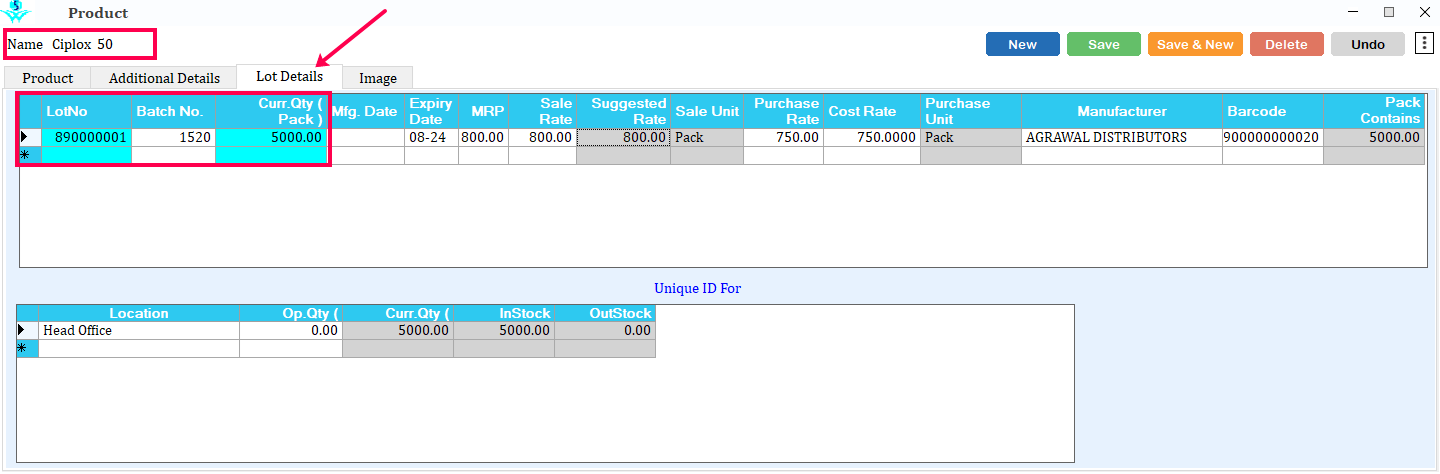Screen dimensions: 1440x474
Task: Click the InStock cell 5000.00
Action: click(x=504, y=330)
